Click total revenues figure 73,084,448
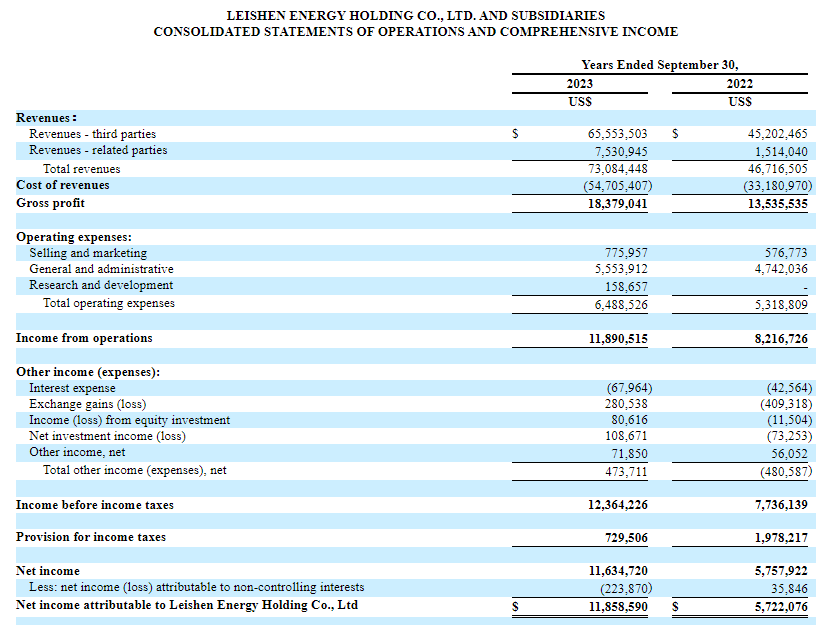Image resolution: width=828 pixels, height=625 pixels. (618, 169)
